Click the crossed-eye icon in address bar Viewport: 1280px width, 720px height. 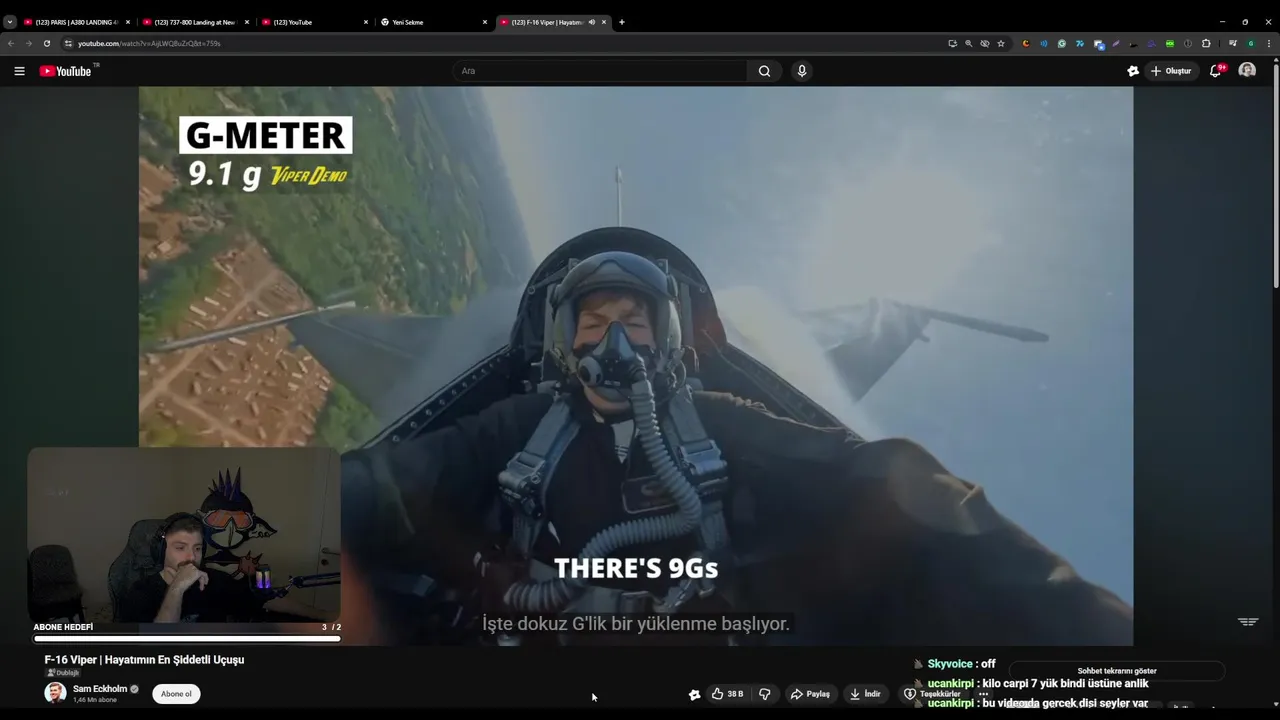985,44
